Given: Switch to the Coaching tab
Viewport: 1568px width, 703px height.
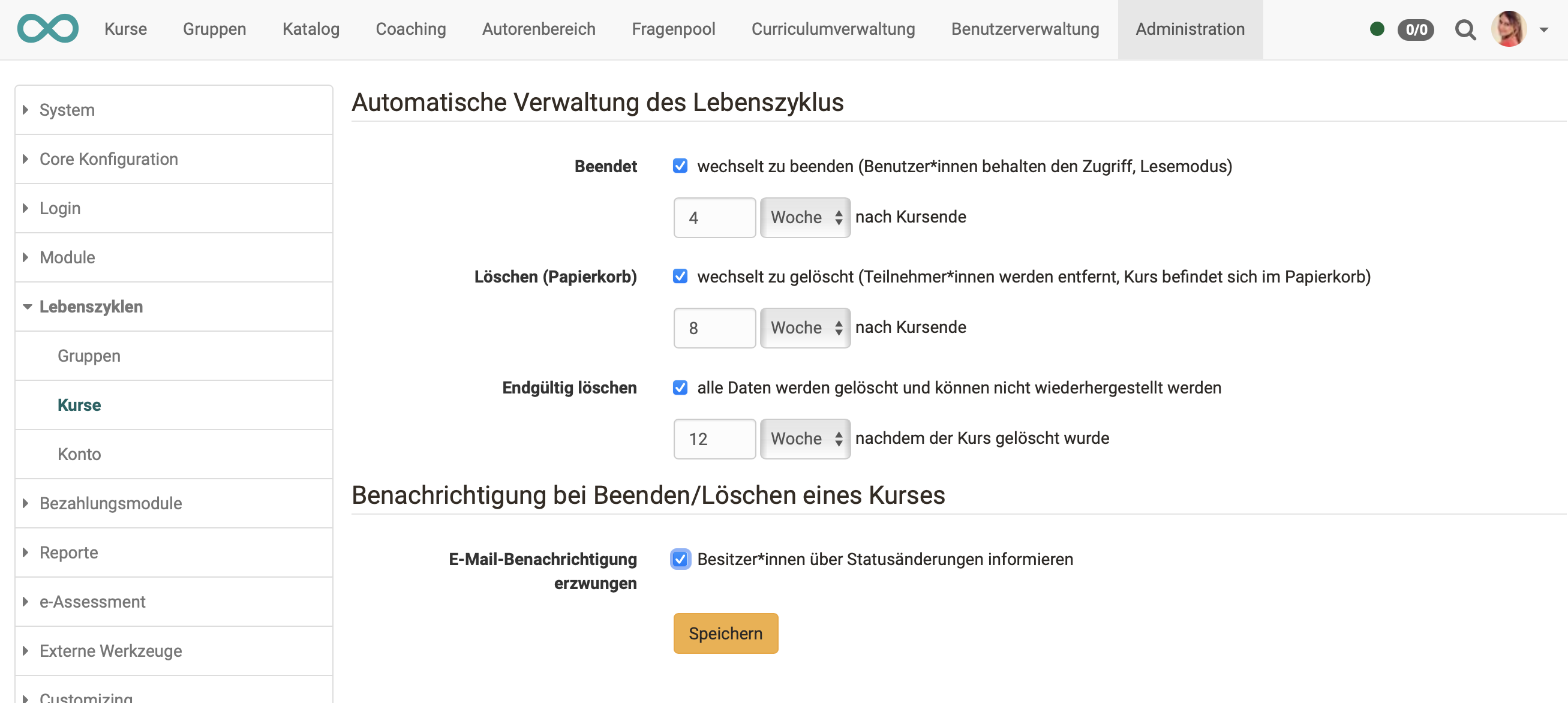Looking at the screenshot, I should [x=410, y=29].
